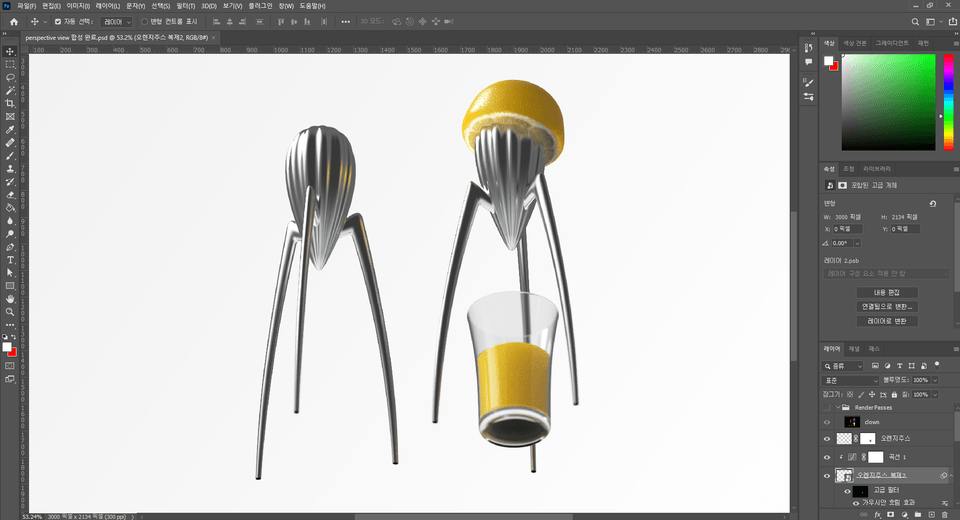The height and width of the screenshot is (520, 960).
Task: Toggle the 자동 선택 checkbox
Action: [x=57, y=21]
